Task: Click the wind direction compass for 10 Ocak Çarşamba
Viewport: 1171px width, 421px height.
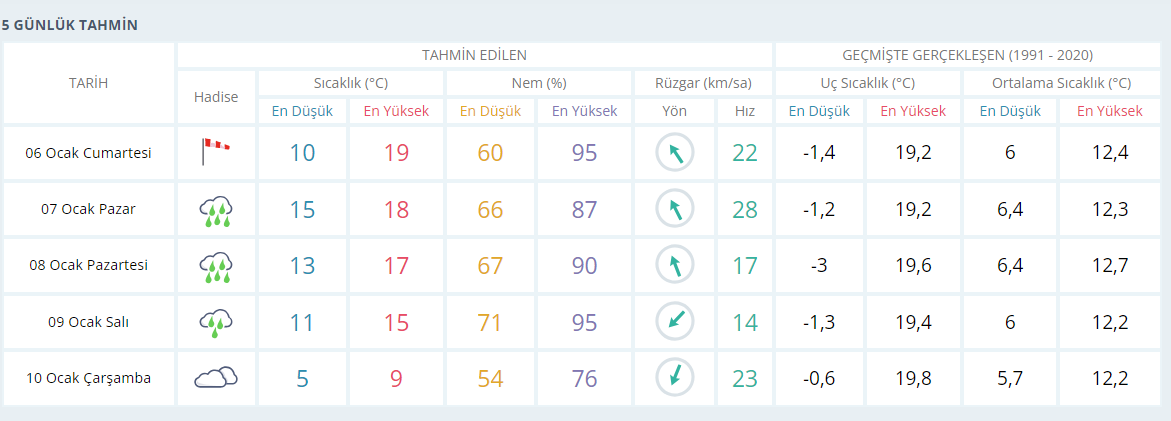Action: [x=674, y=378]
